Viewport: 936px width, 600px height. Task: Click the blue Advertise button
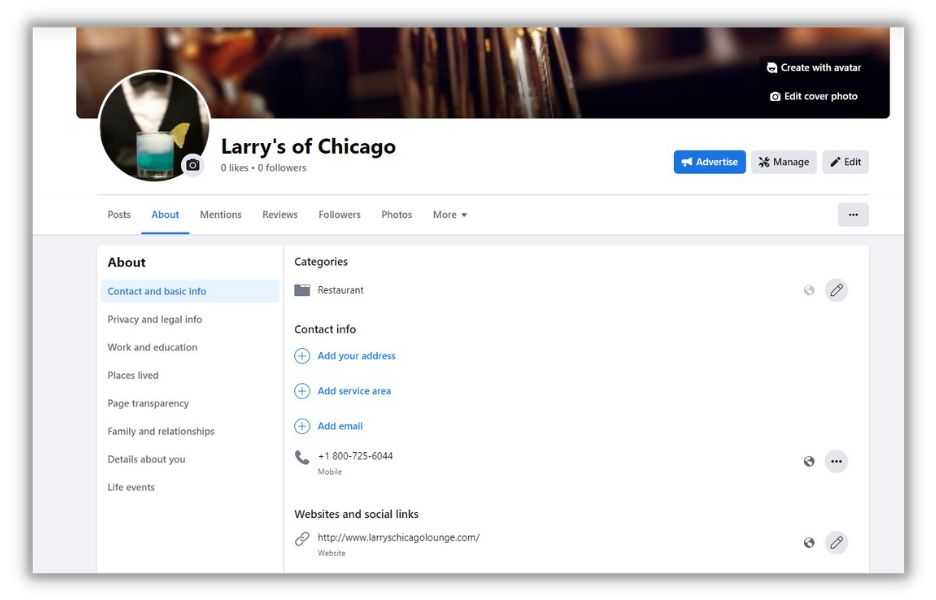coord(709,162)
